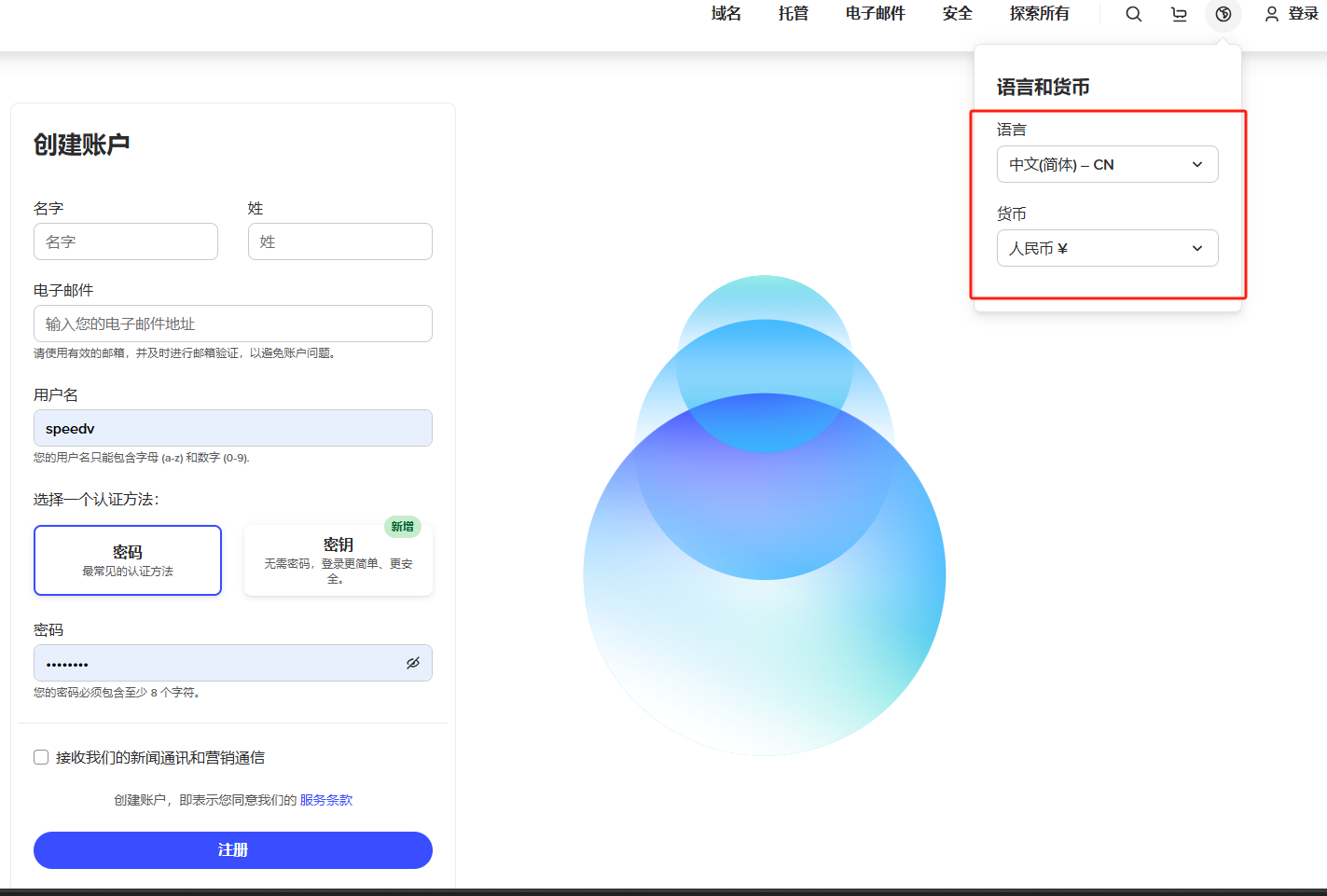Enable the newsletter and marketing checkbox
1327x896 pixels.
click(x=41, y=757)
